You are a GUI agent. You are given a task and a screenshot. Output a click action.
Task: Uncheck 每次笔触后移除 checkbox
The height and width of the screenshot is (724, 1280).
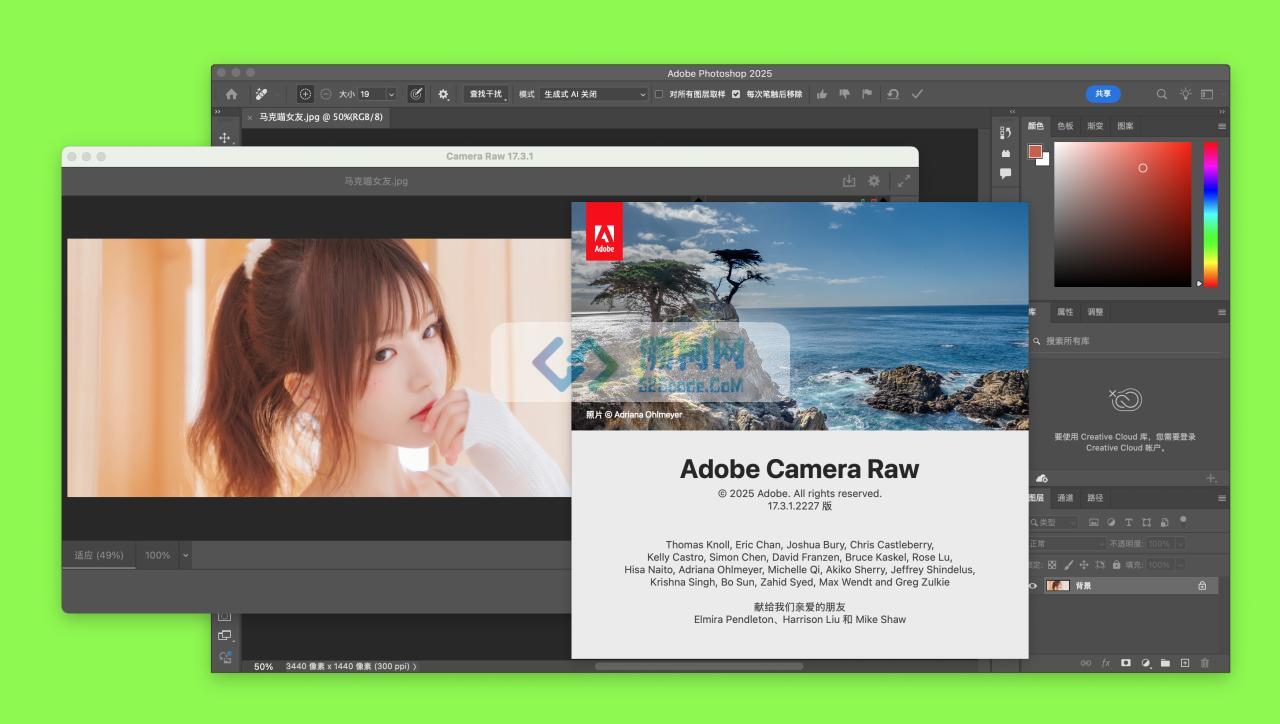736,94
